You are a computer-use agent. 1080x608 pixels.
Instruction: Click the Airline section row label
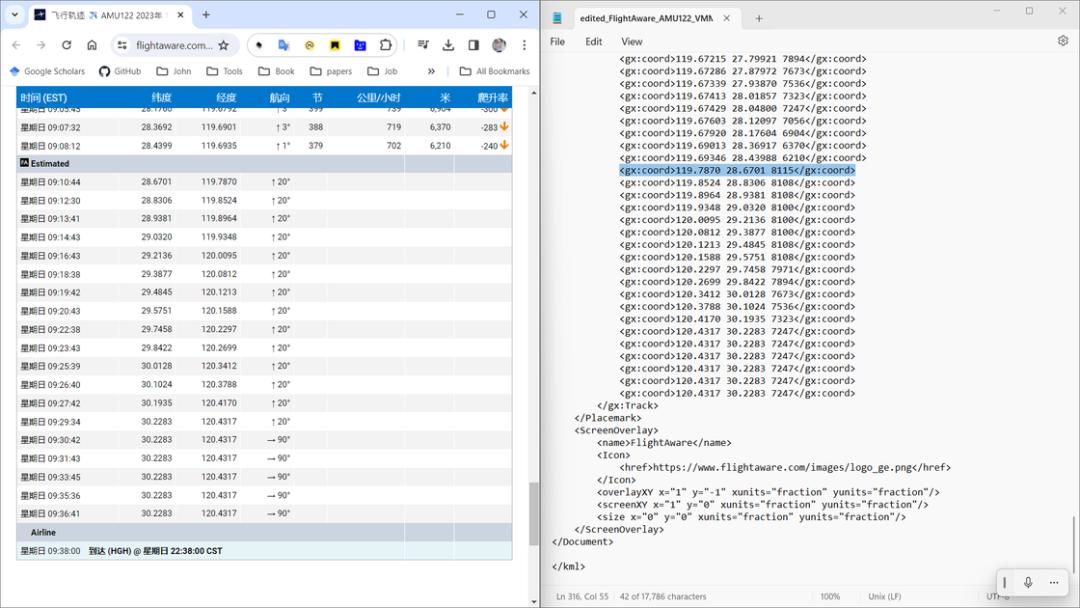click(43, 532)
